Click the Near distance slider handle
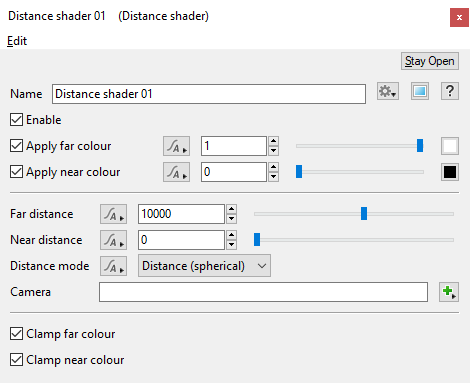The image size is (470, 383). click(x=257, y=240)
